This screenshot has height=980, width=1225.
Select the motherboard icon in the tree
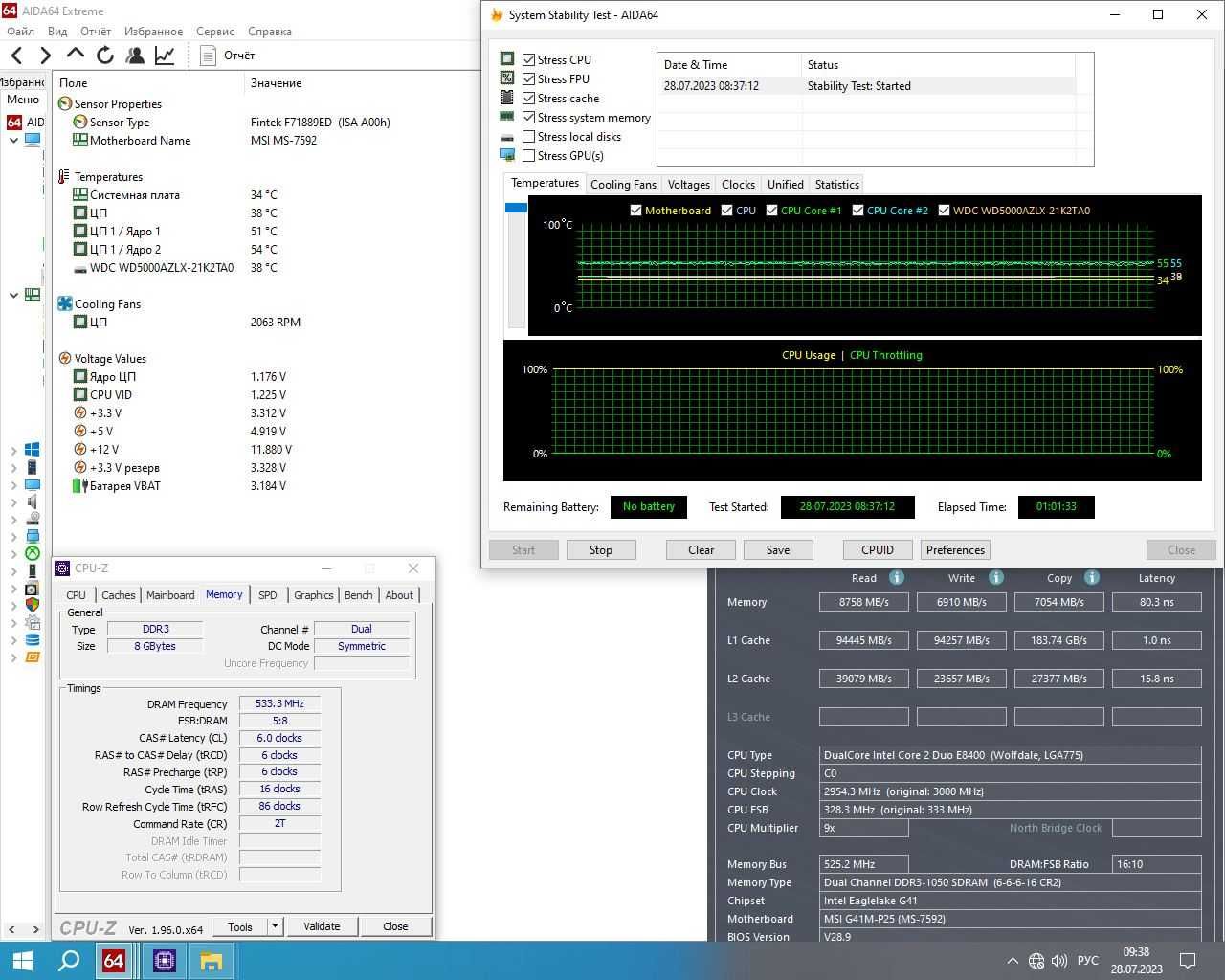33,295
